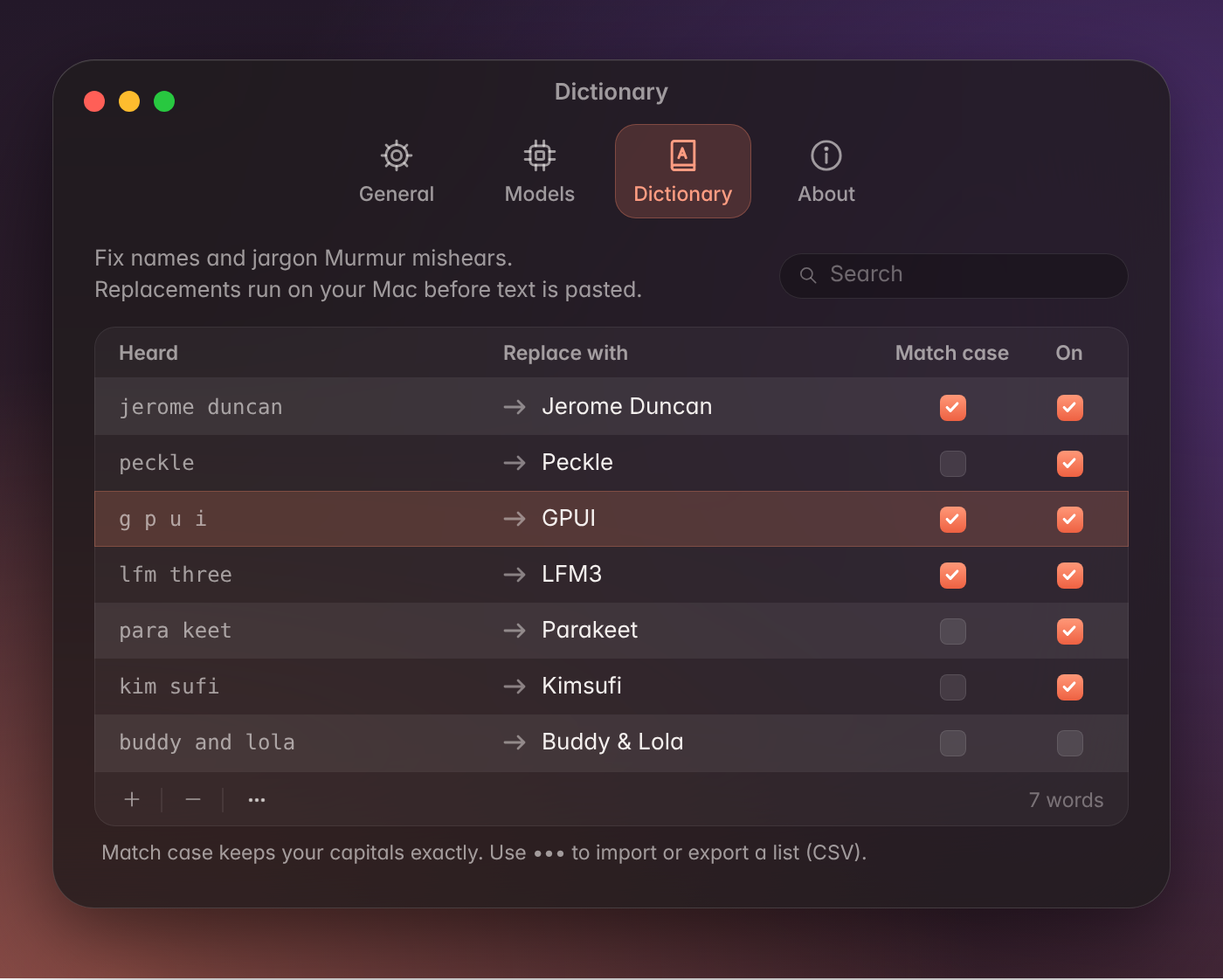
Task: Switch to the Models tab
Action: pyautogui.click(x=540, y=171)
